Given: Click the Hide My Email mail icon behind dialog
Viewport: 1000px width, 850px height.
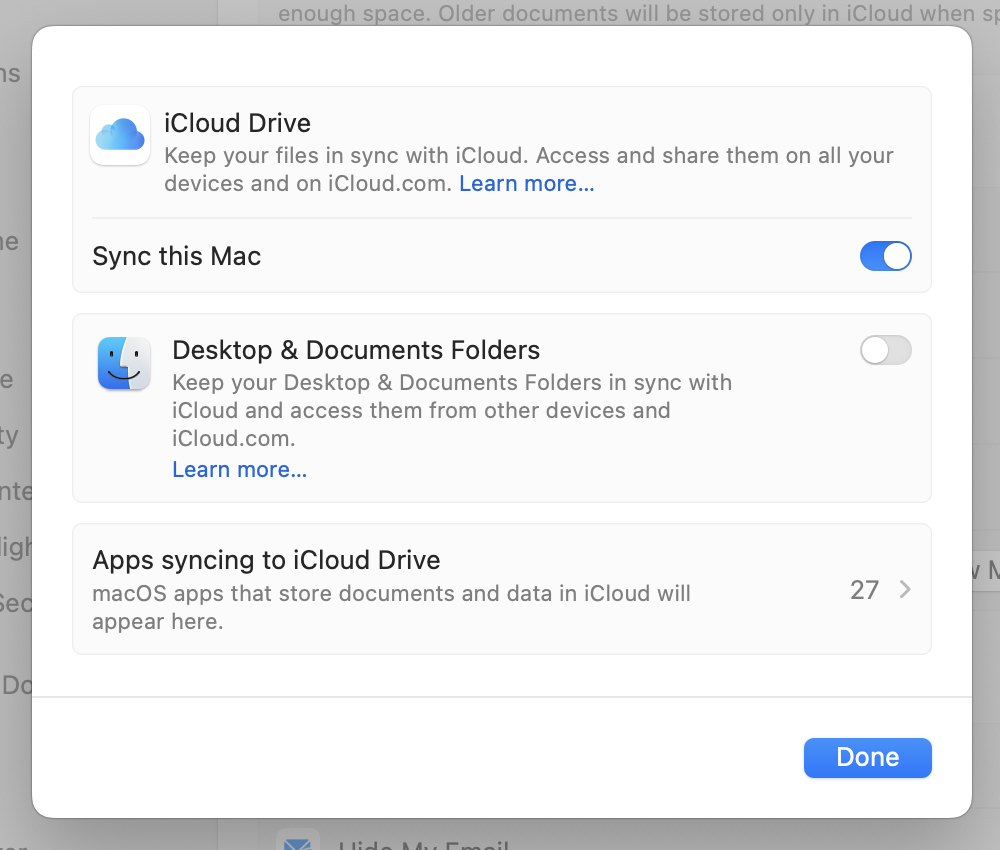Looking at the screenshot, I should pos(298,841).
